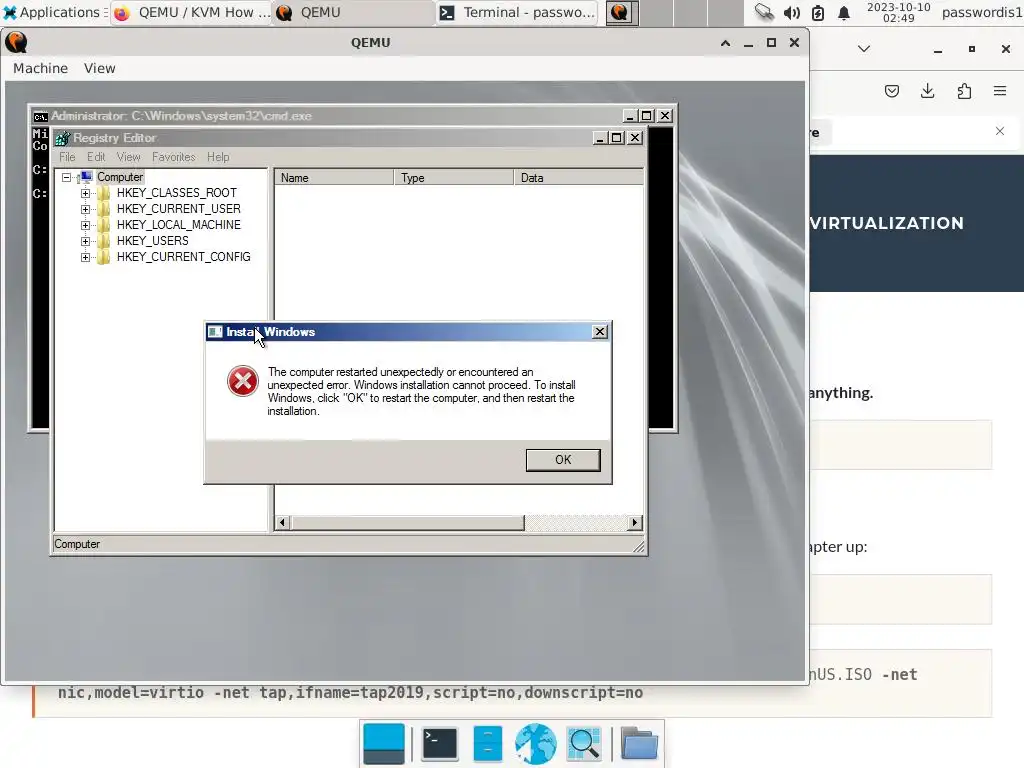This screenshot has width=1024, height=768.
Task: Close the Firefox find bar X
Action: coord(1000,131)
